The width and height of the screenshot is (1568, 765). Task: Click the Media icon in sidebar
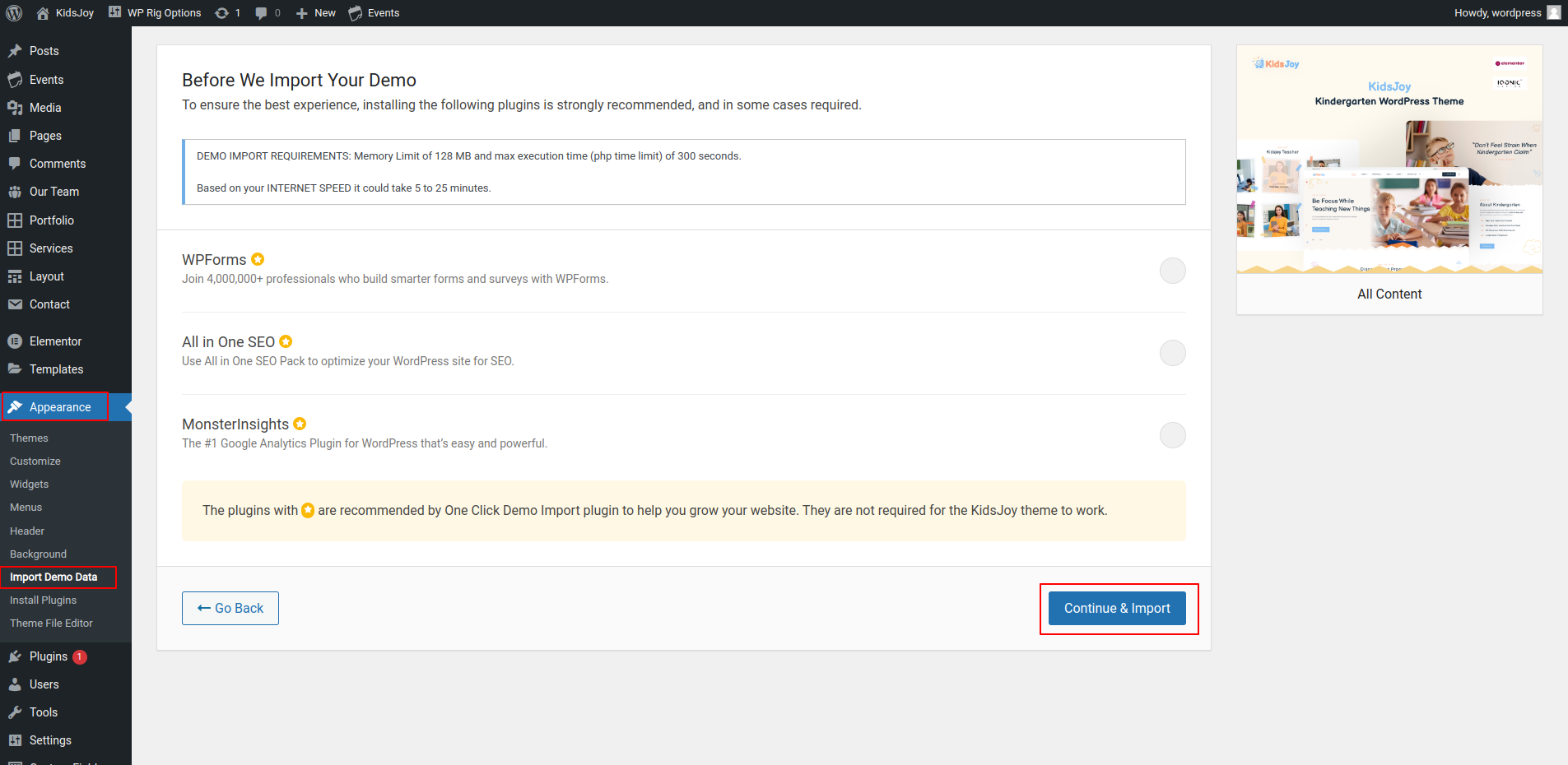click(x=15, y=108)
